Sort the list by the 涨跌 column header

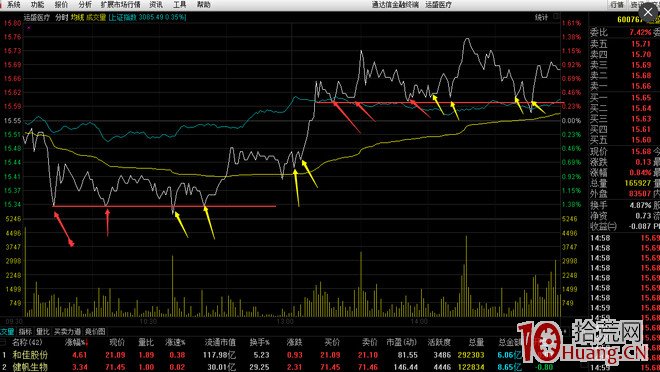coord(294,343)
